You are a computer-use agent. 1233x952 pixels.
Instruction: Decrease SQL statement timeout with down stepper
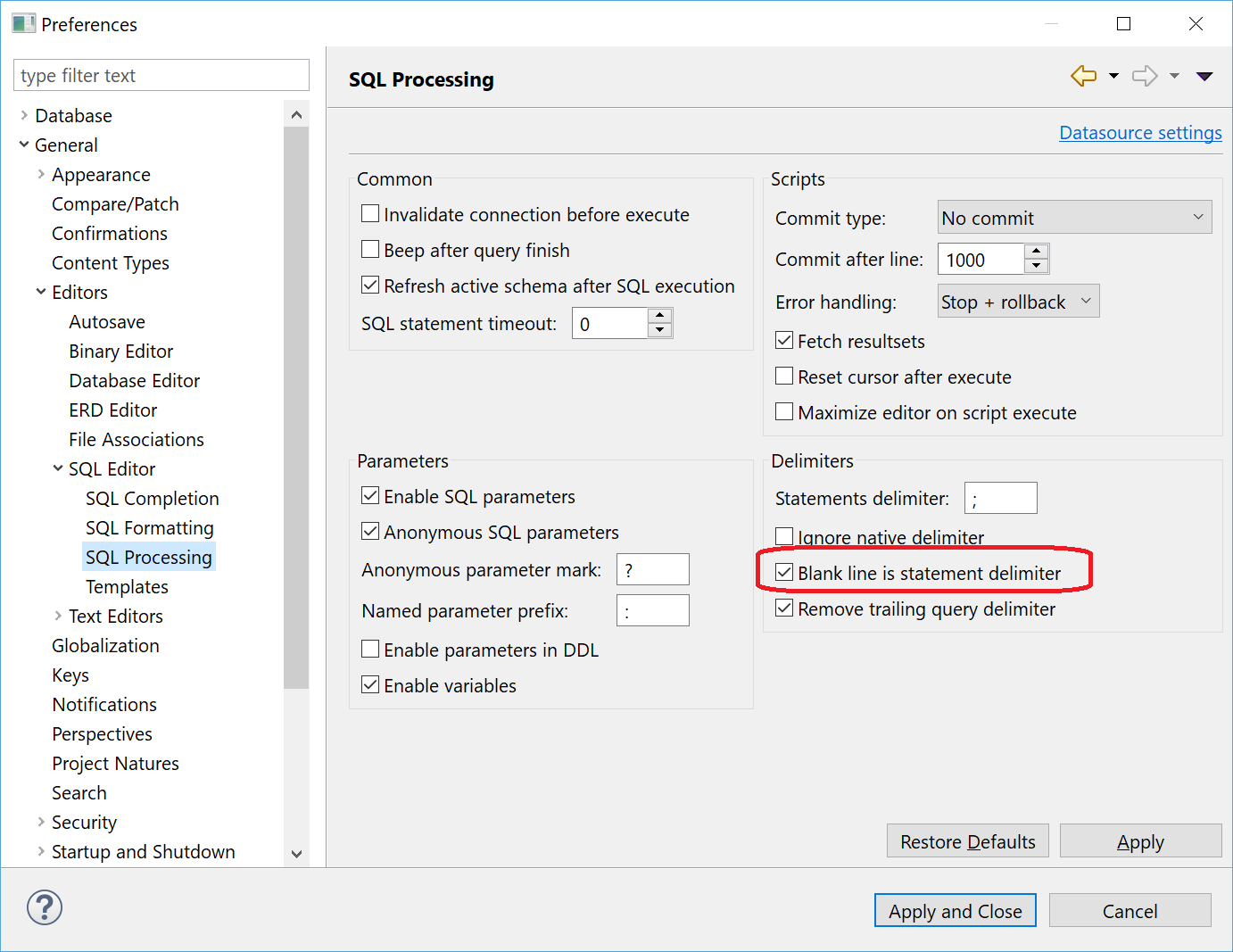point(659,329)
